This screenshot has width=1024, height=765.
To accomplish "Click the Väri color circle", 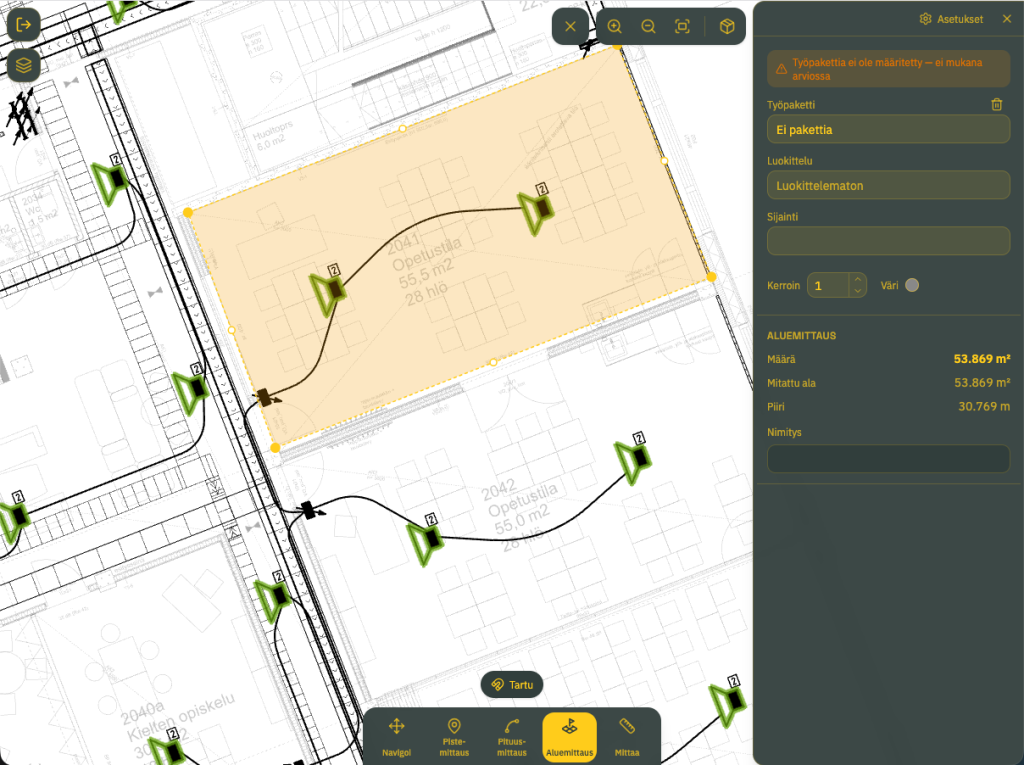I will pyautogui.click(x=912, y=285).
